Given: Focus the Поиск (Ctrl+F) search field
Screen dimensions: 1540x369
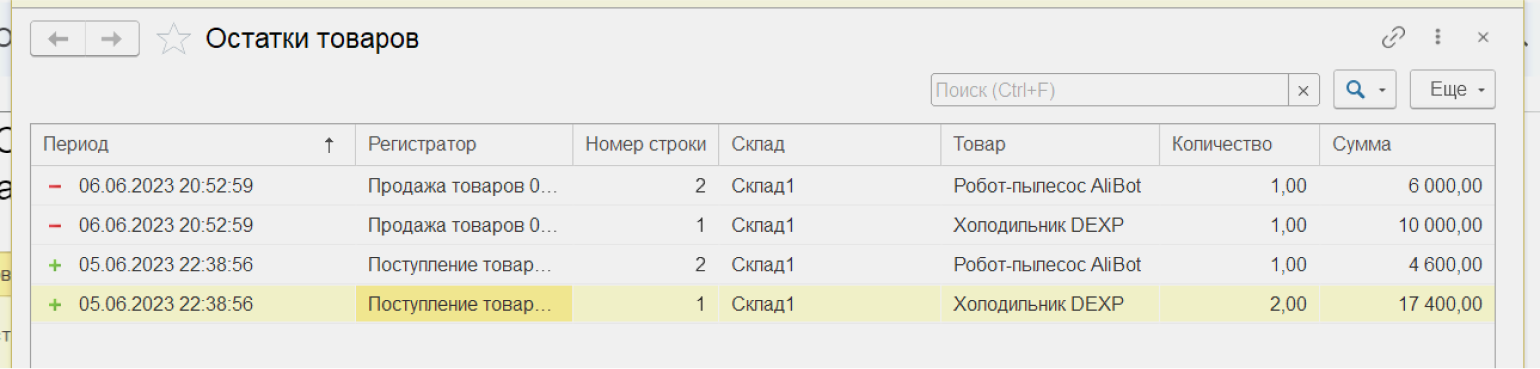Looking at the screenshot, I should (1110, 90).
